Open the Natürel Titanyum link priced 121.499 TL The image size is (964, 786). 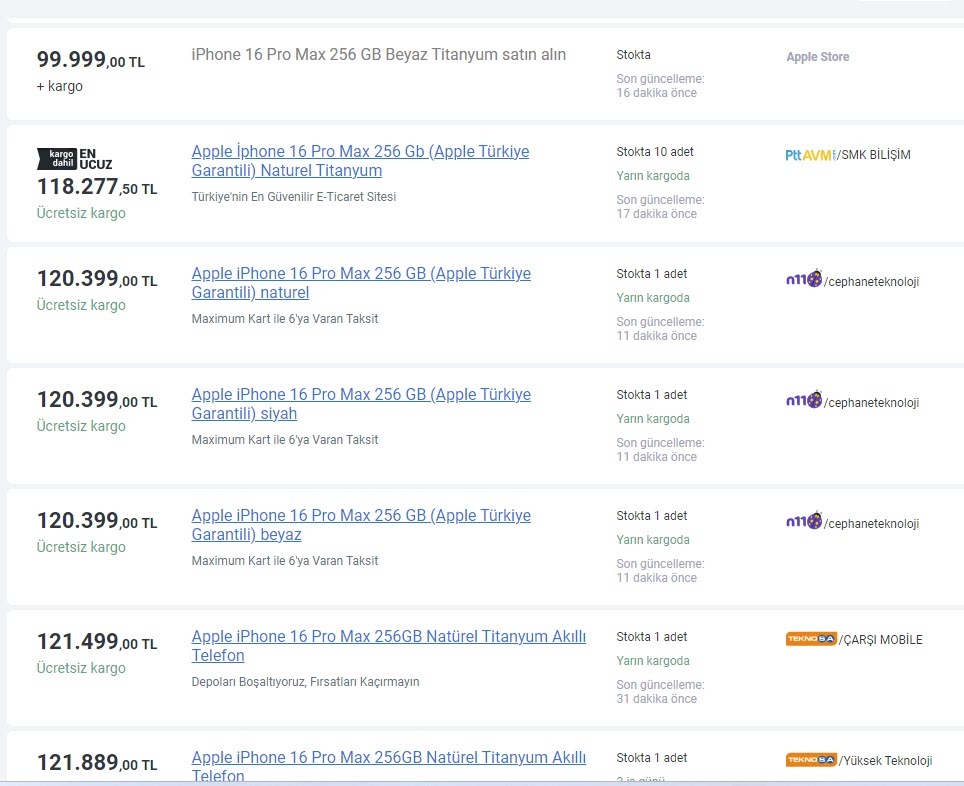[x=388, y=646]
